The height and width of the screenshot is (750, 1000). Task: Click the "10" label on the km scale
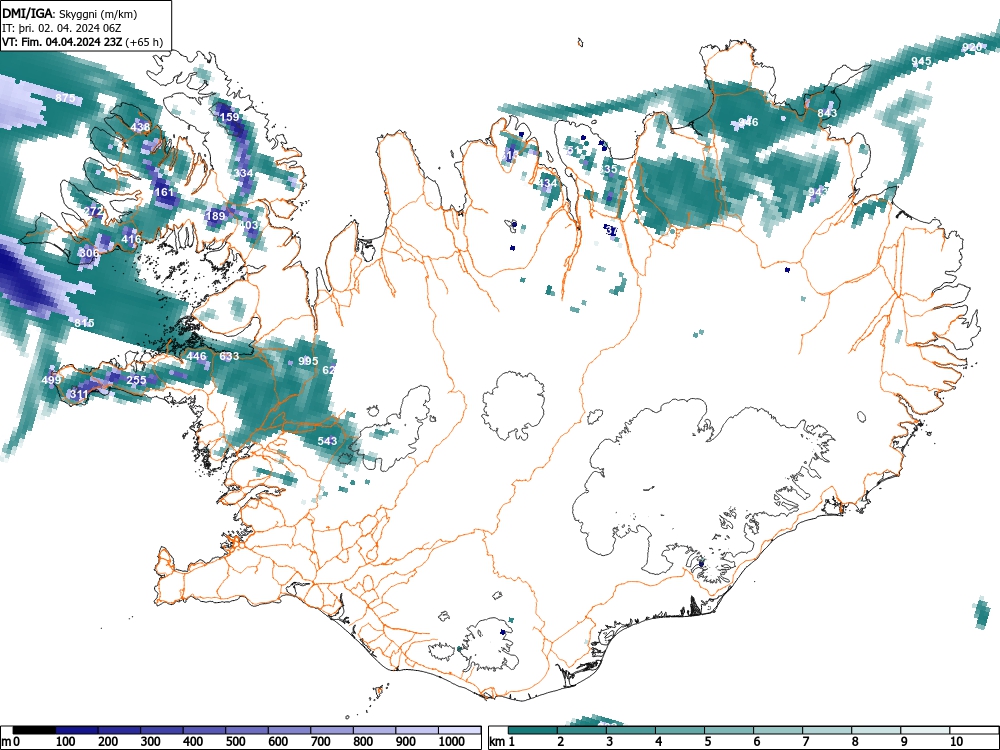coord(956,742)
